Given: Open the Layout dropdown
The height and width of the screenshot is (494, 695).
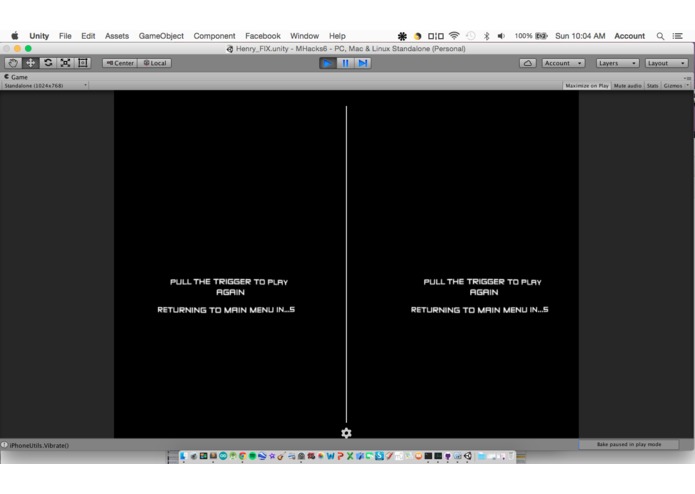Looking at the screenshot, I should coord(666,63).
